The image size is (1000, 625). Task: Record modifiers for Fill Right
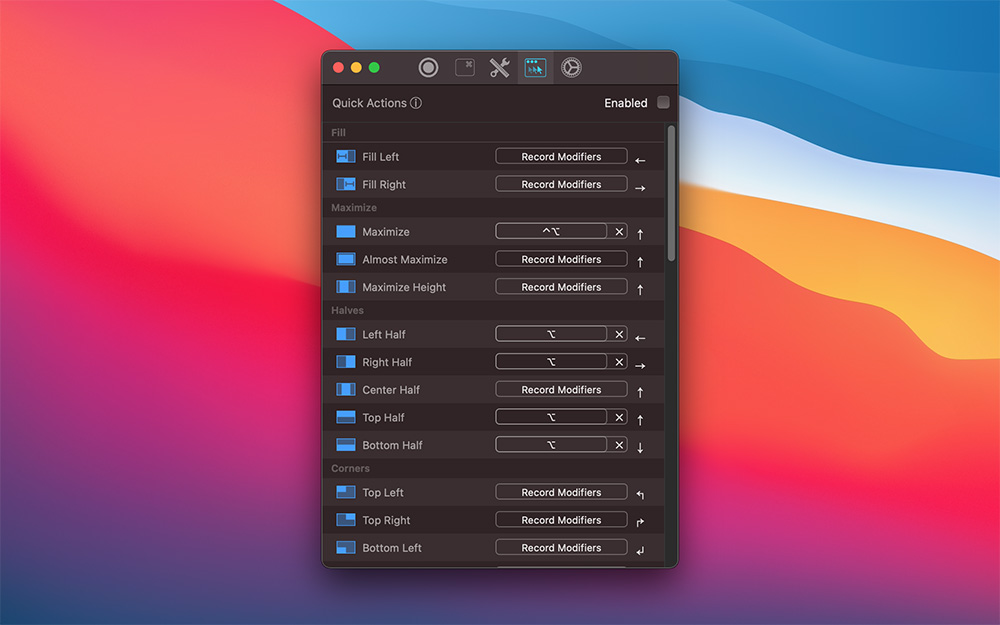coord(561,184)
